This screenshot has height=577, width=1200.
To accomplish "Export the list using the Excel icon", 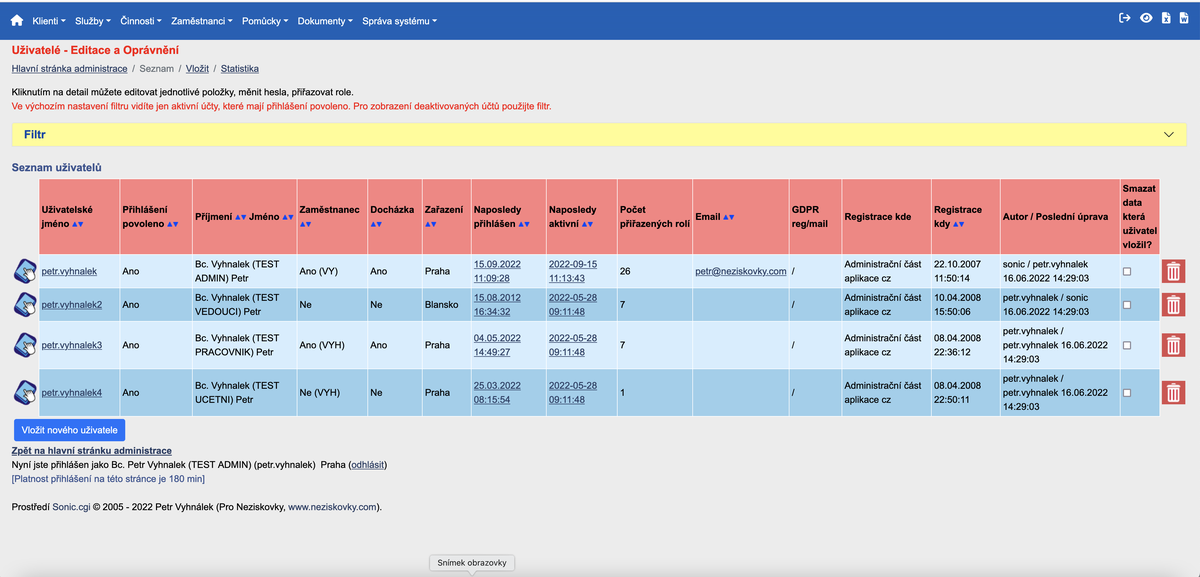I will 1166,18.
